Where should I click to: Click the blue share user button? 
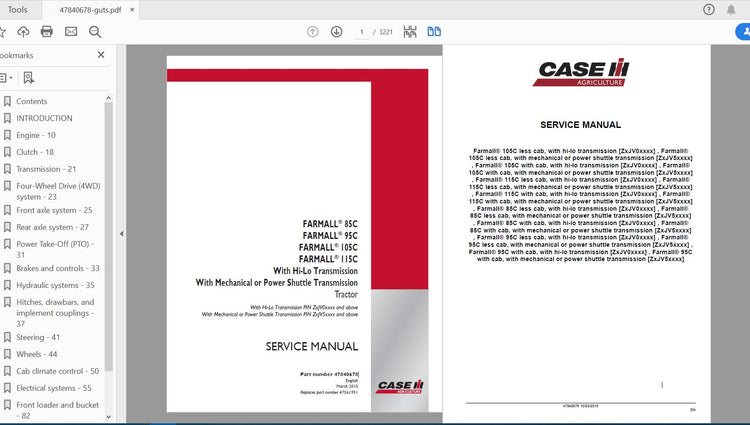point(743,32)
